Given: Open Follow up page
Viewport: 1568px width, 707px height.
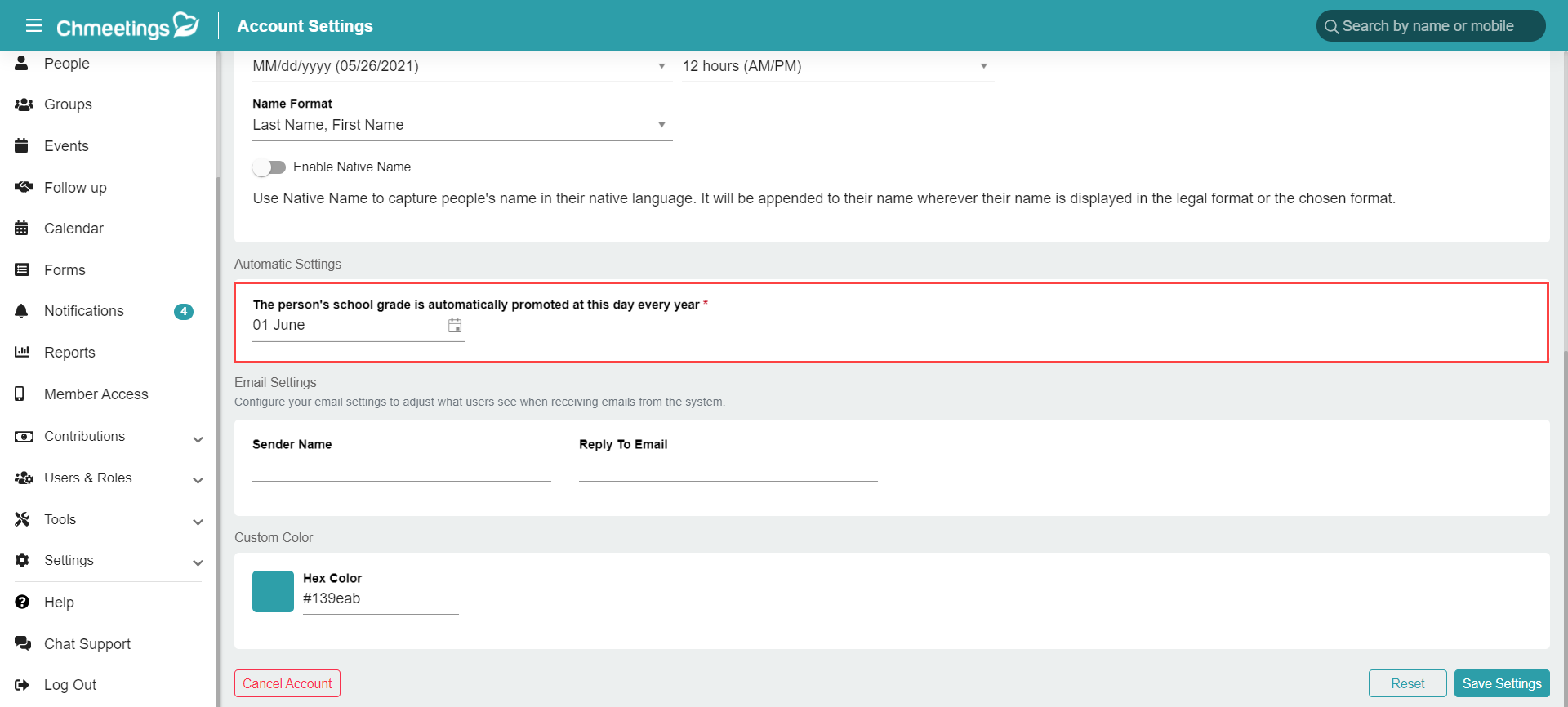Looking at the screenshot, I should click(75, 188).
